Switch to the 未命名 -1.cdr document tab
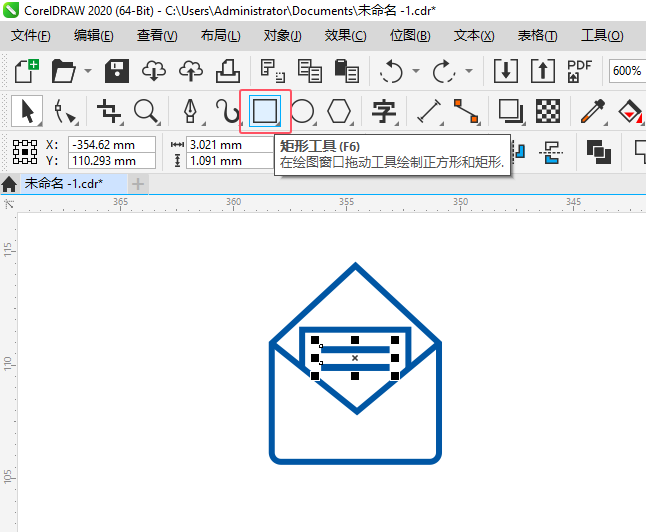This screenshot has height=532, width=646. pyautogui.click(x=63, y=183)
